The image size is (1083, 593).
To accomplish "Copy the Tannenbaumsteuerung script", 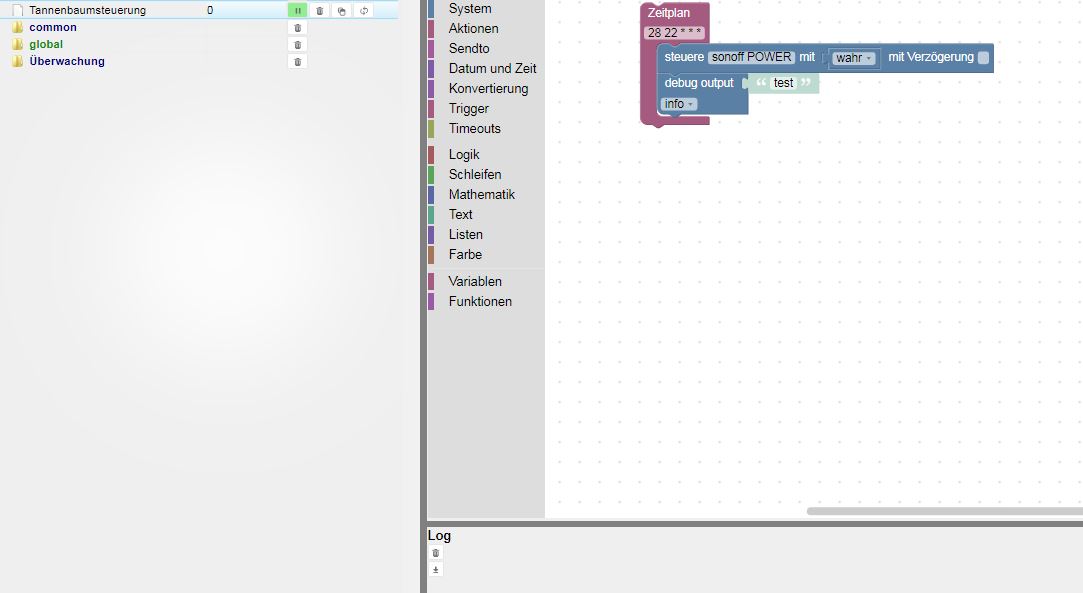I will coord(342,10).
